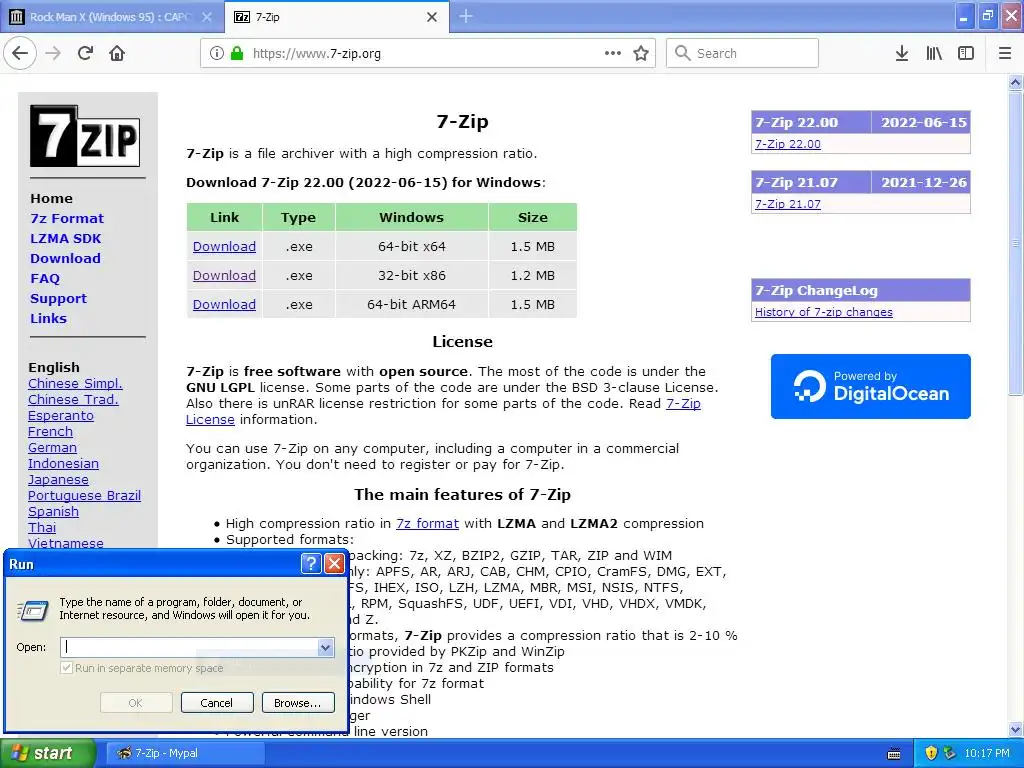Open 7-Zip 22.00 news link
This screenshot has height=768, width=1024.
[788, 144]
